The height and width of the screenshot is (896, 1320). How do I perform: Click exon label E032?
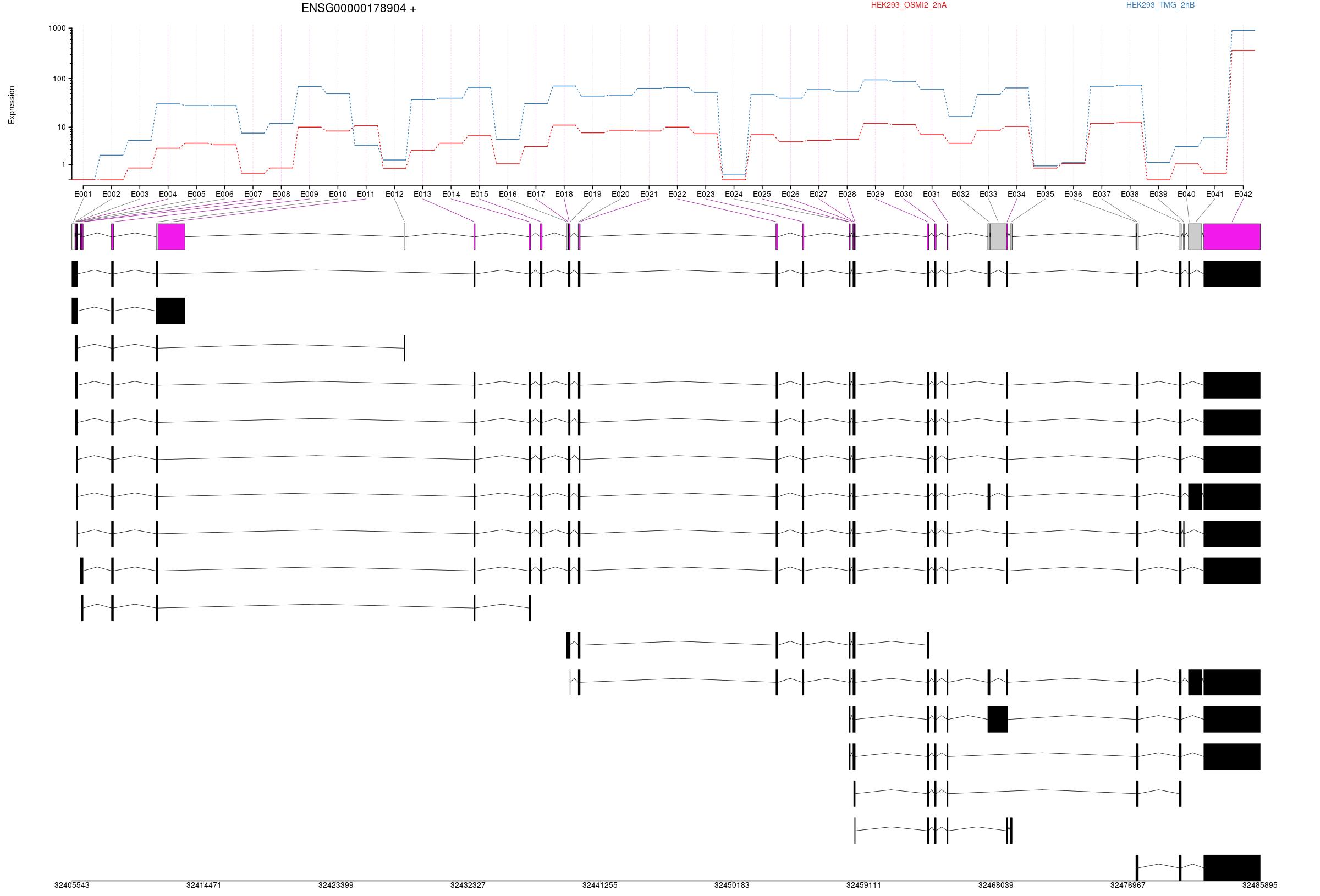click(x=960, y=194)
